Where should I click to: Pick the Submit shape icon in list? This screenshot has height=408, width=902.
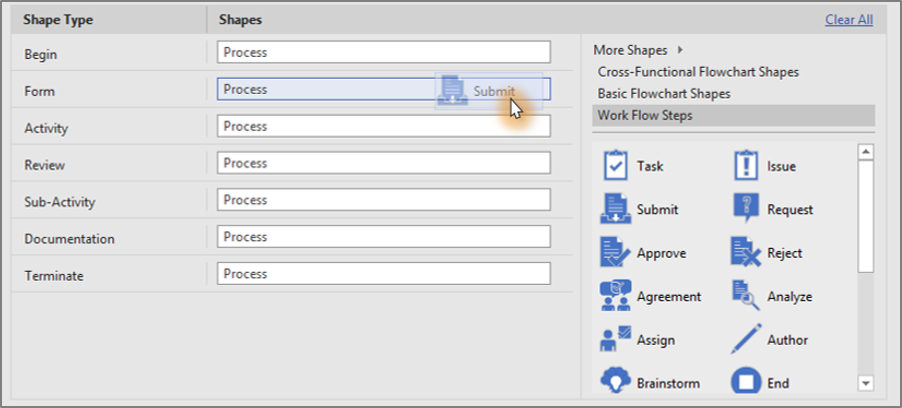click(615, 209)
